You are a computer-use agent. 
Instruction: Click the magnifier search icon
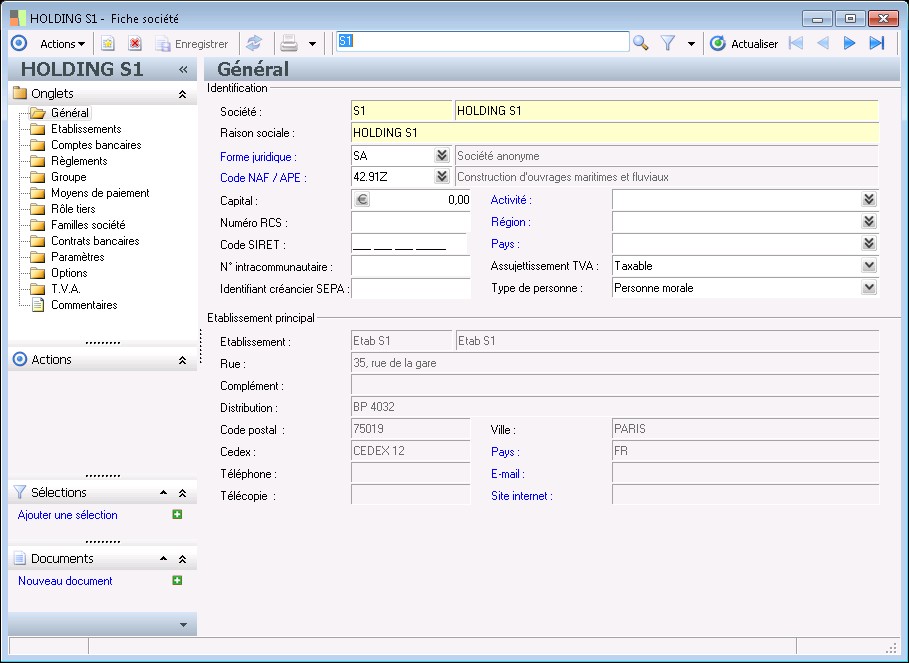[x=641, y=43]
